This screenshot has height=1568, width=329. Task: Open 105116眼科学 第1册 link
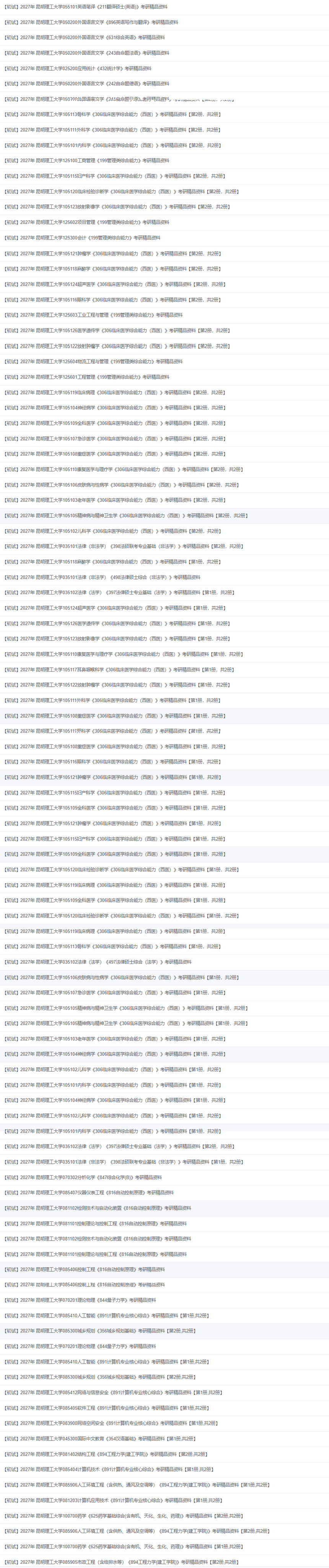113,762
